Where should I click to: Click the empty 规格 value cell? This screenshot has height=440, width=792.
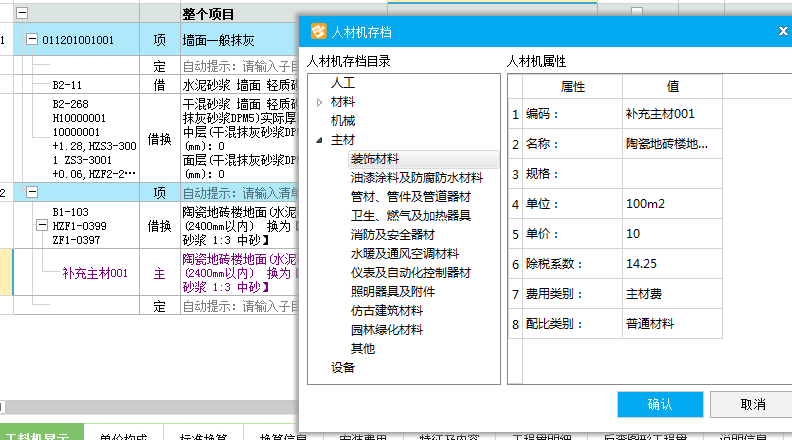click(x=672, y=174)
